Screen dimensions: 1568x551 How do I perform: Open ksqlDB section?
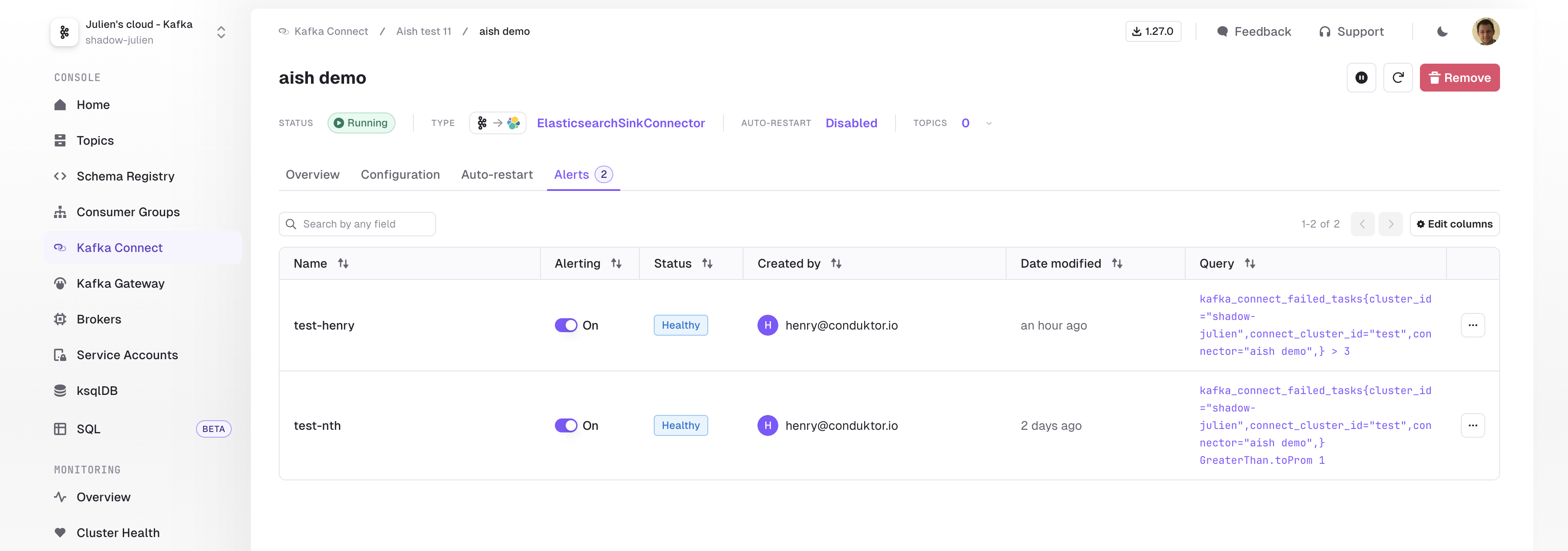(142, 391)
